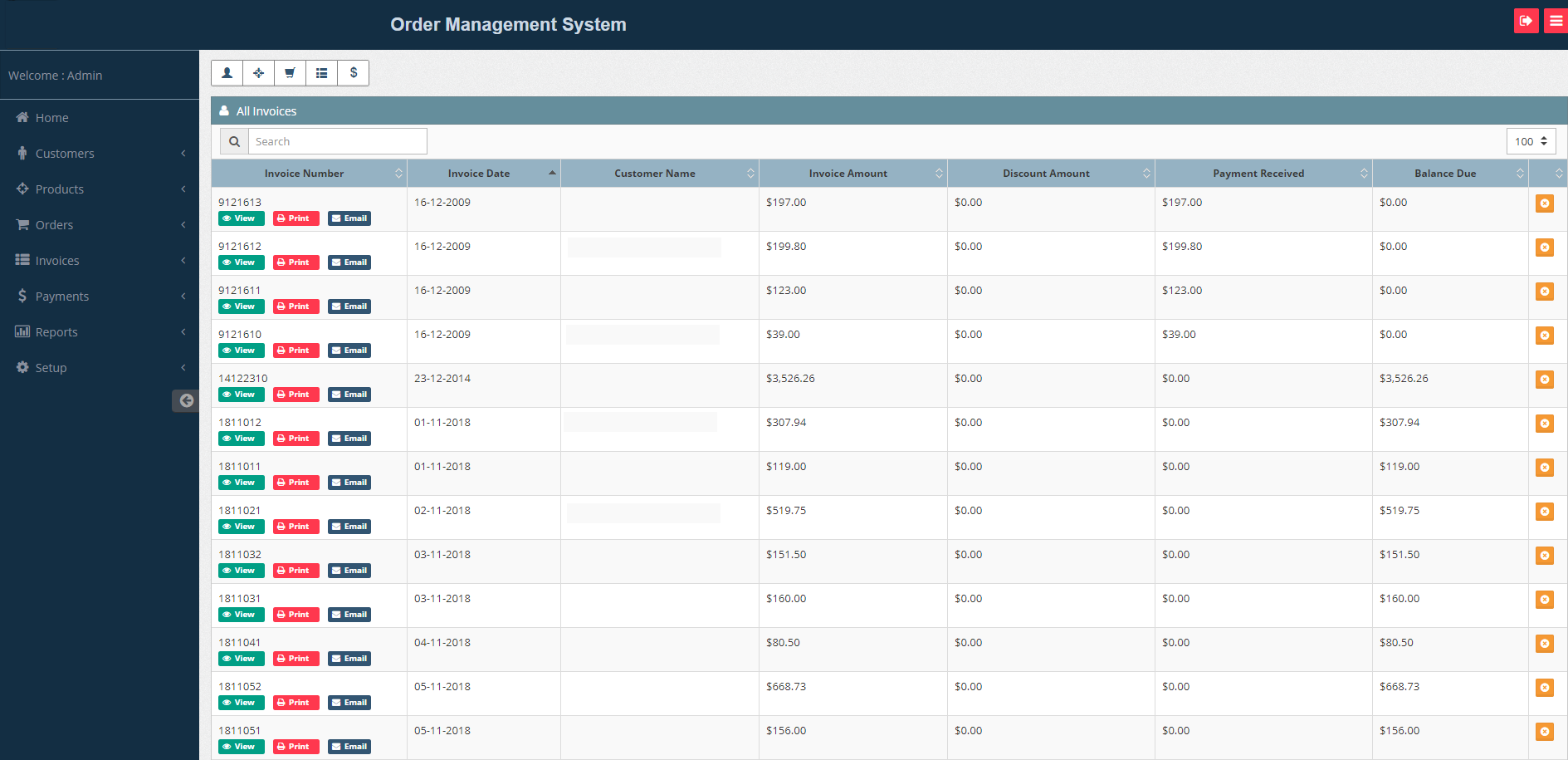Collapse the sidebar using the left arrow toggle
The width and height of the screenshot is (1568, 760).
[185, 400]
